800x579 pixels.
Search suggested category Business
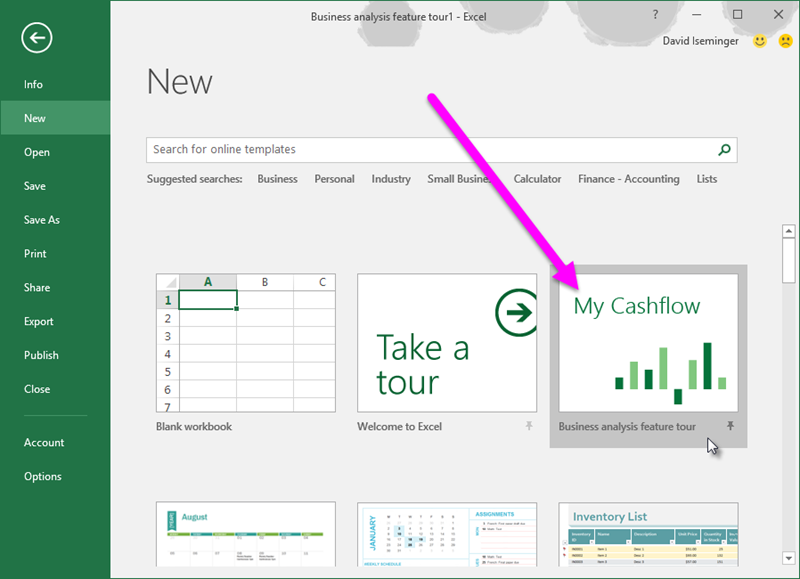coord(277,179)
